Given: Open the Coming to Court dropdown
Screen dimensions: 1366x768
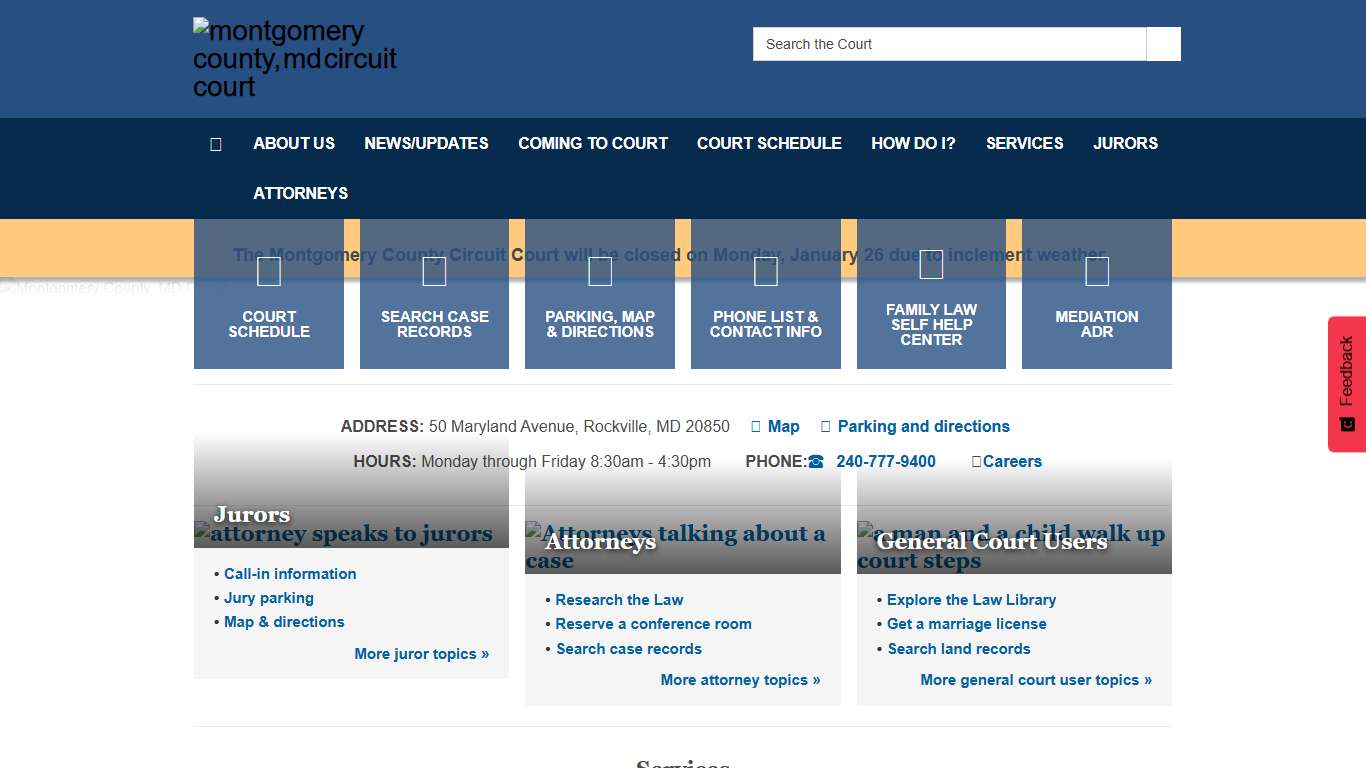Looking at the screenshot, I should 592,143.
